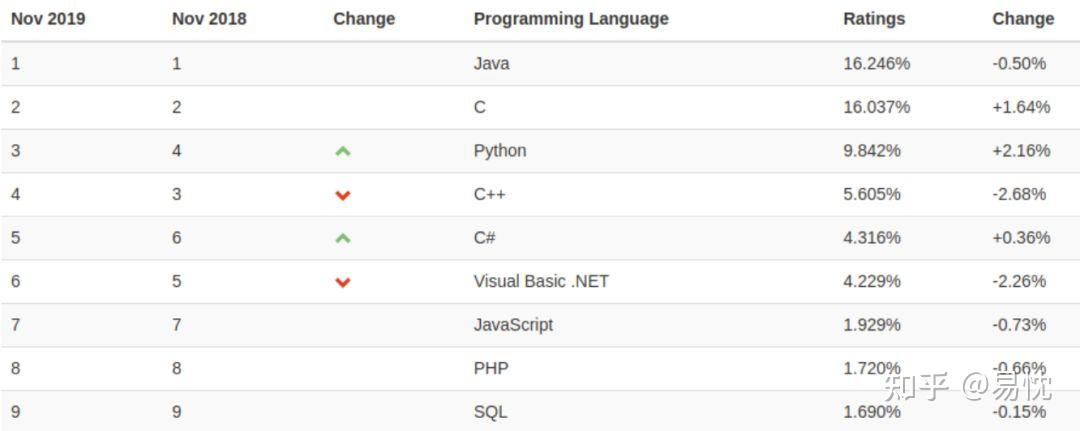1080x431 pixels.
Task: Click the green up arrow beside C#
Action: pos(343,238)
